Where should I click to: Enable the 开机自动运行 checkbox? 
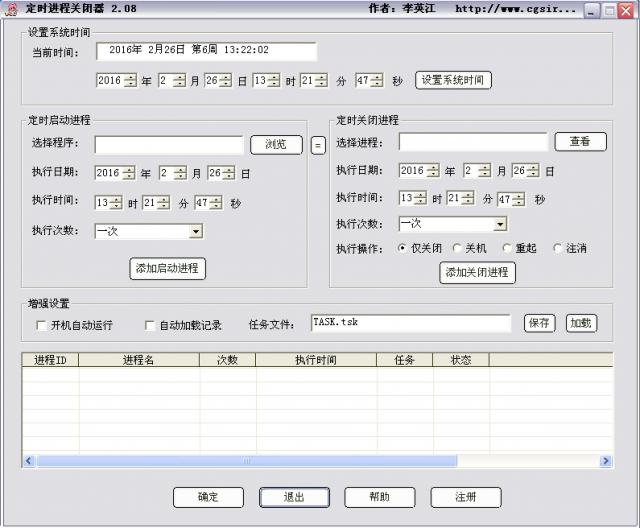(41, 325)
